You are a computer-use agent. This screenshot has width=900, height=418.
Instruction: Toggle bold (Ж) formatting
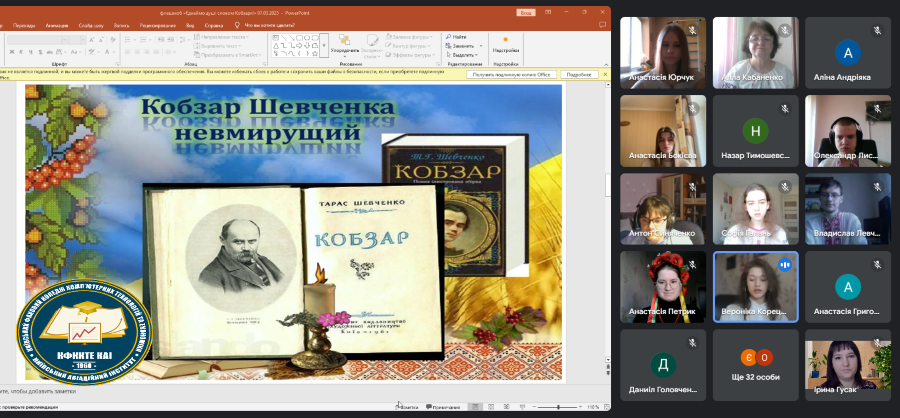[x=12, y=52]
